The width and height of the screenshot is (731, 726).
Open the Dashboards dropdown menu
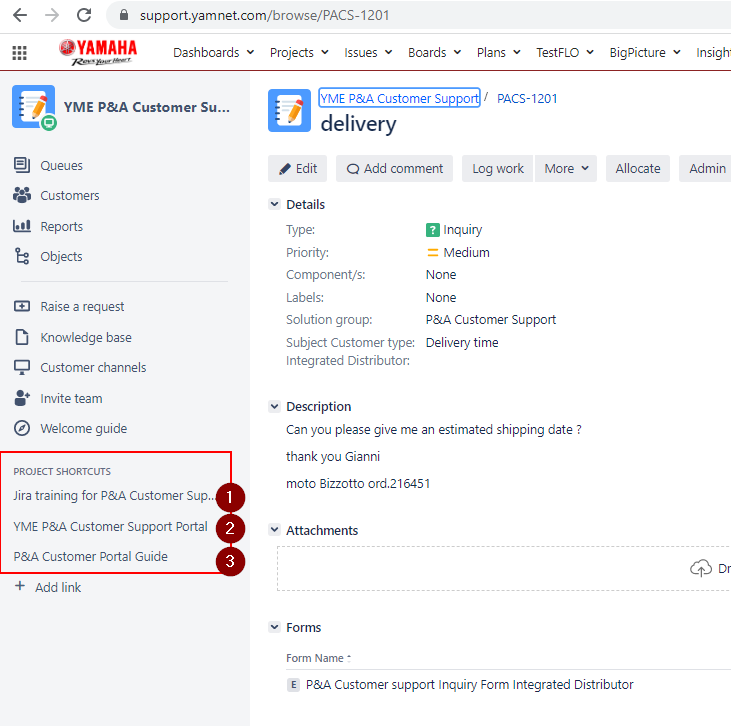(214, 53)
